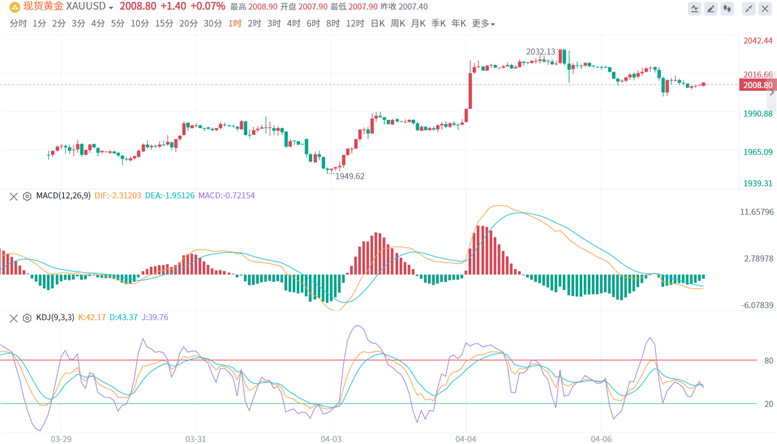
Task: Open KDJ indicator settings gear
Action: pos(27,318)
